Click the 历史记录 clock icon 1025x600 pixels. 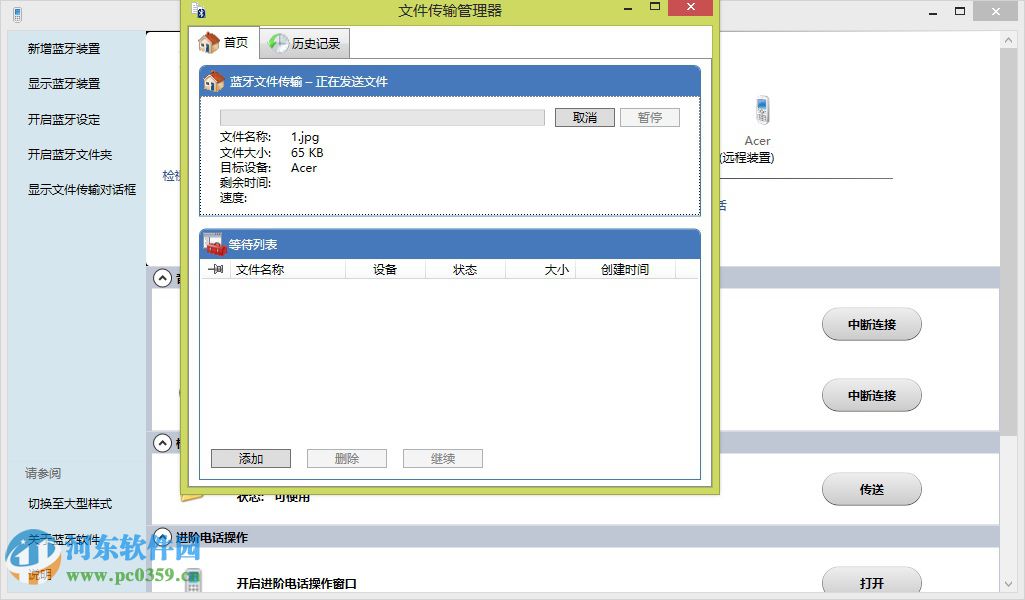pyautogui.click(x=277, y=43)
